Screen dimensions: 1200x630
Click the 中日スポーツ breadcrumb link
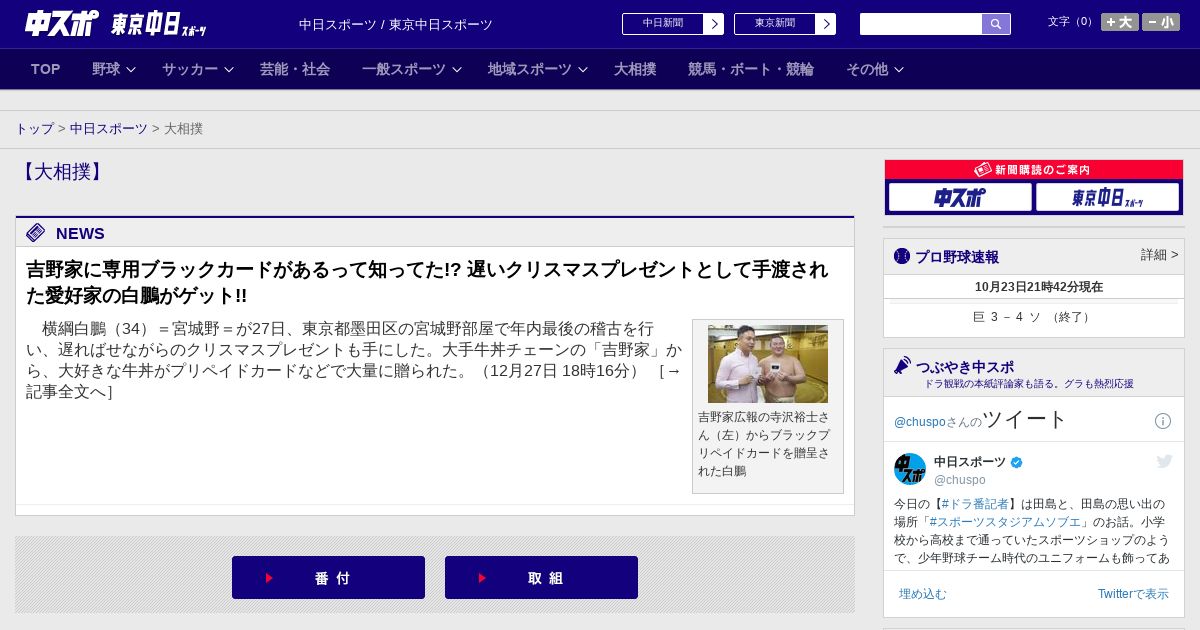click(x=109, y=129)
